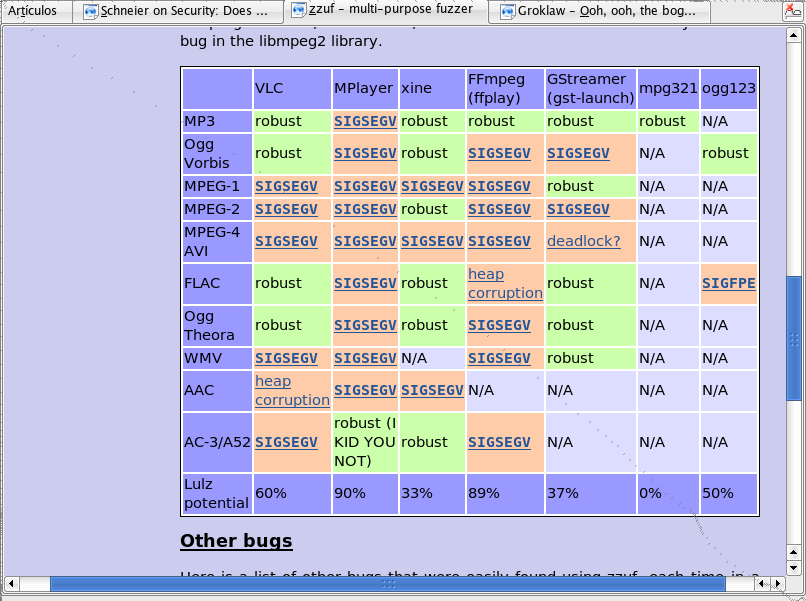Click the "AC-3/A52" row label
The width and height of the screenshot is (806, 601).
[x=217, y=443]
